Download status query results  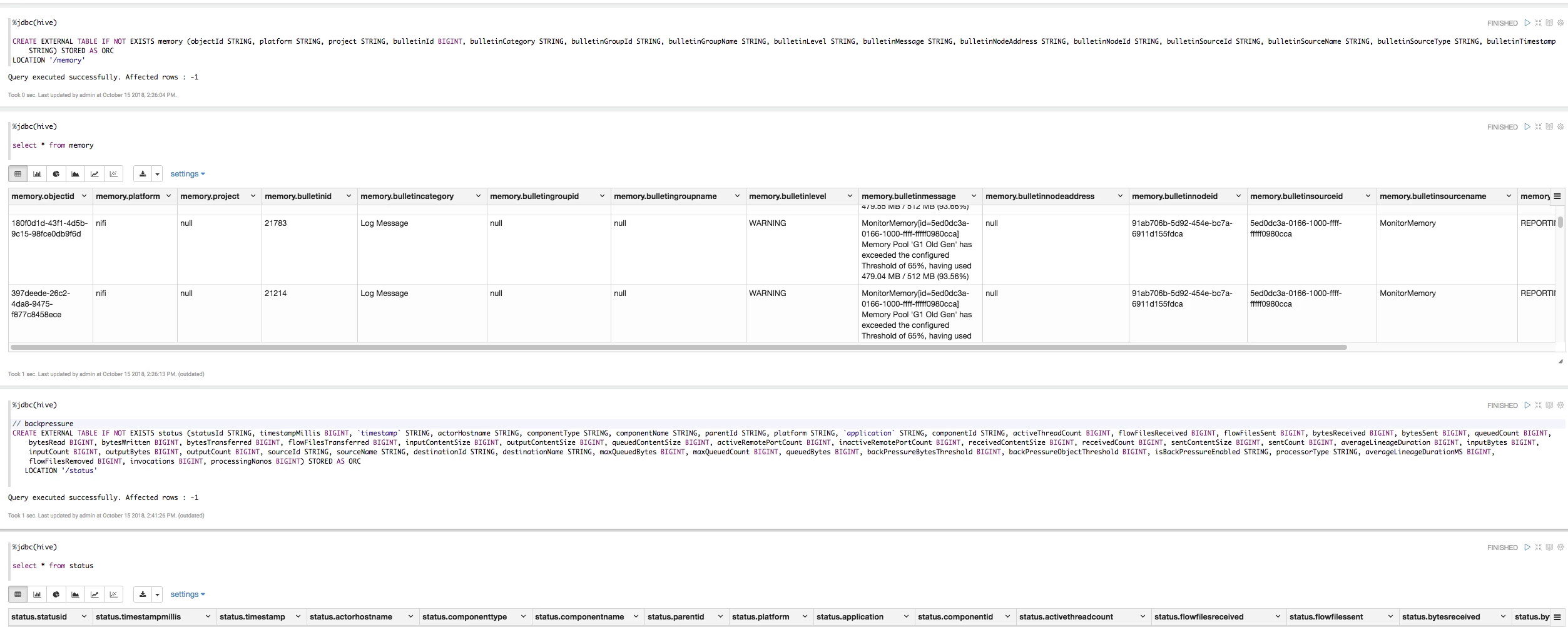click(x=143, y=594)
